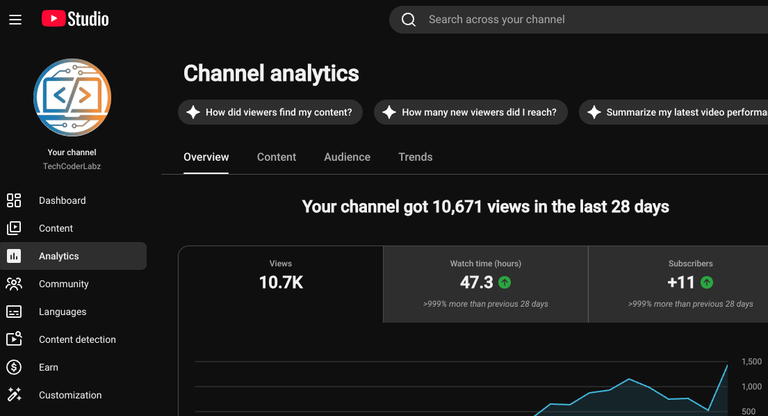Select Analytics in the sidebar

point(73,256)
